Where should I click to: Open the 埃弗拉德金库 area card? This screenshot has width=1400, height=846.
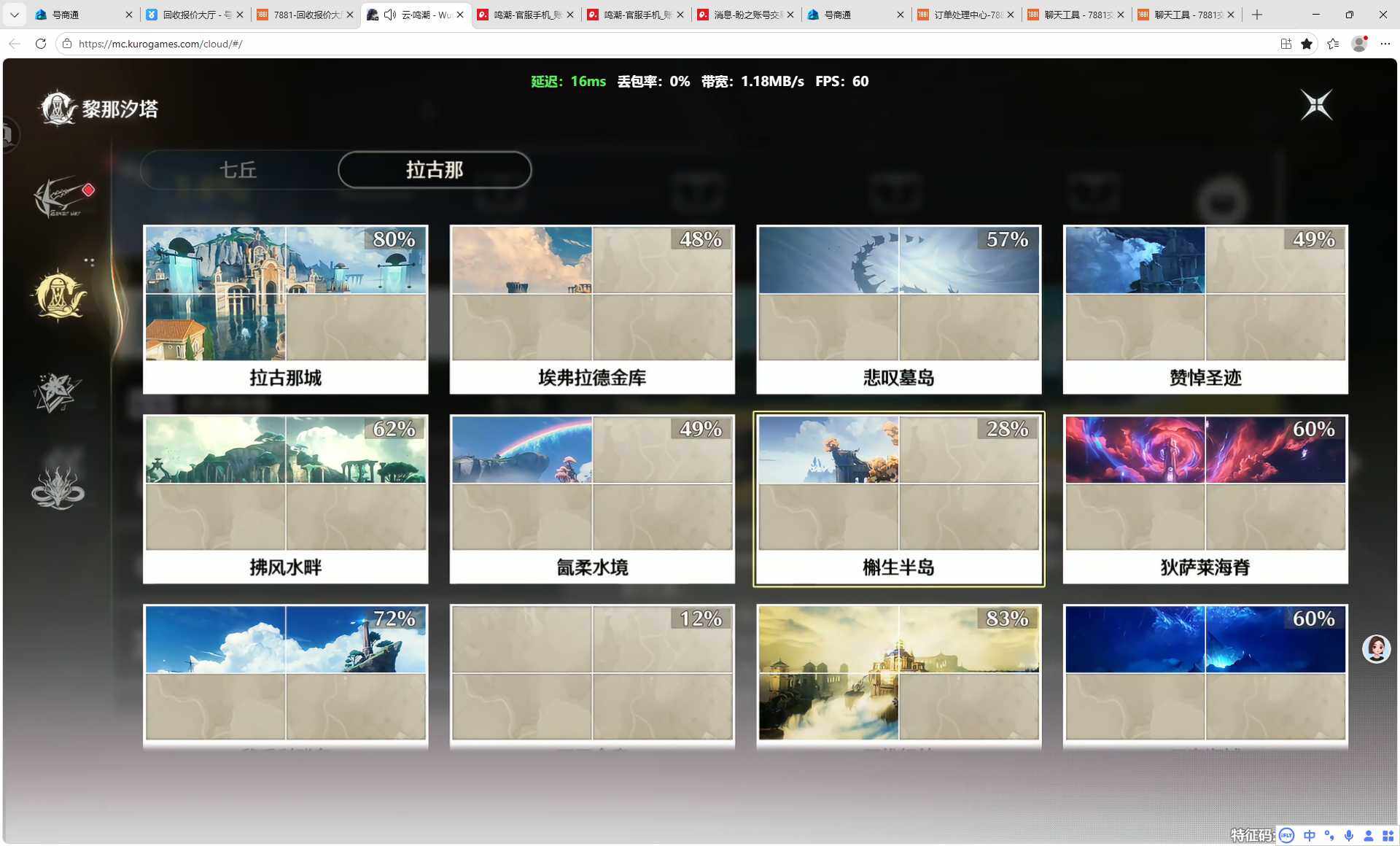coord(592,309)
